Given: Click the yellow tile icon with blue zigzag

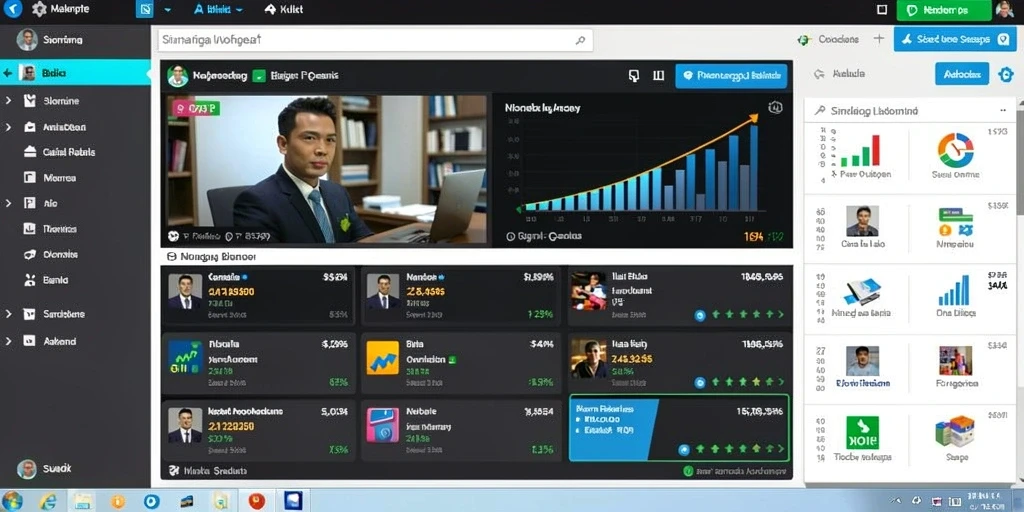Looking at the screenshot, I should point(383,357).
